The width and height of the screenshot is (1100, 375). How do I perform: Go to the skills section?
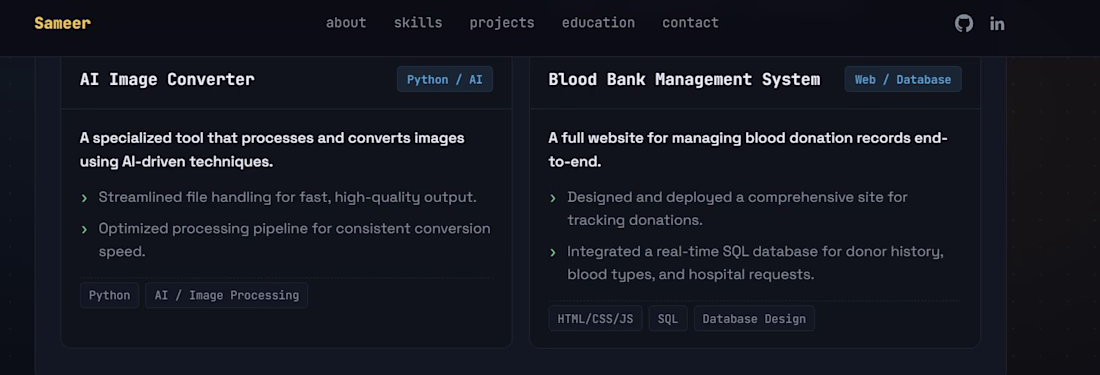[418, 22]
